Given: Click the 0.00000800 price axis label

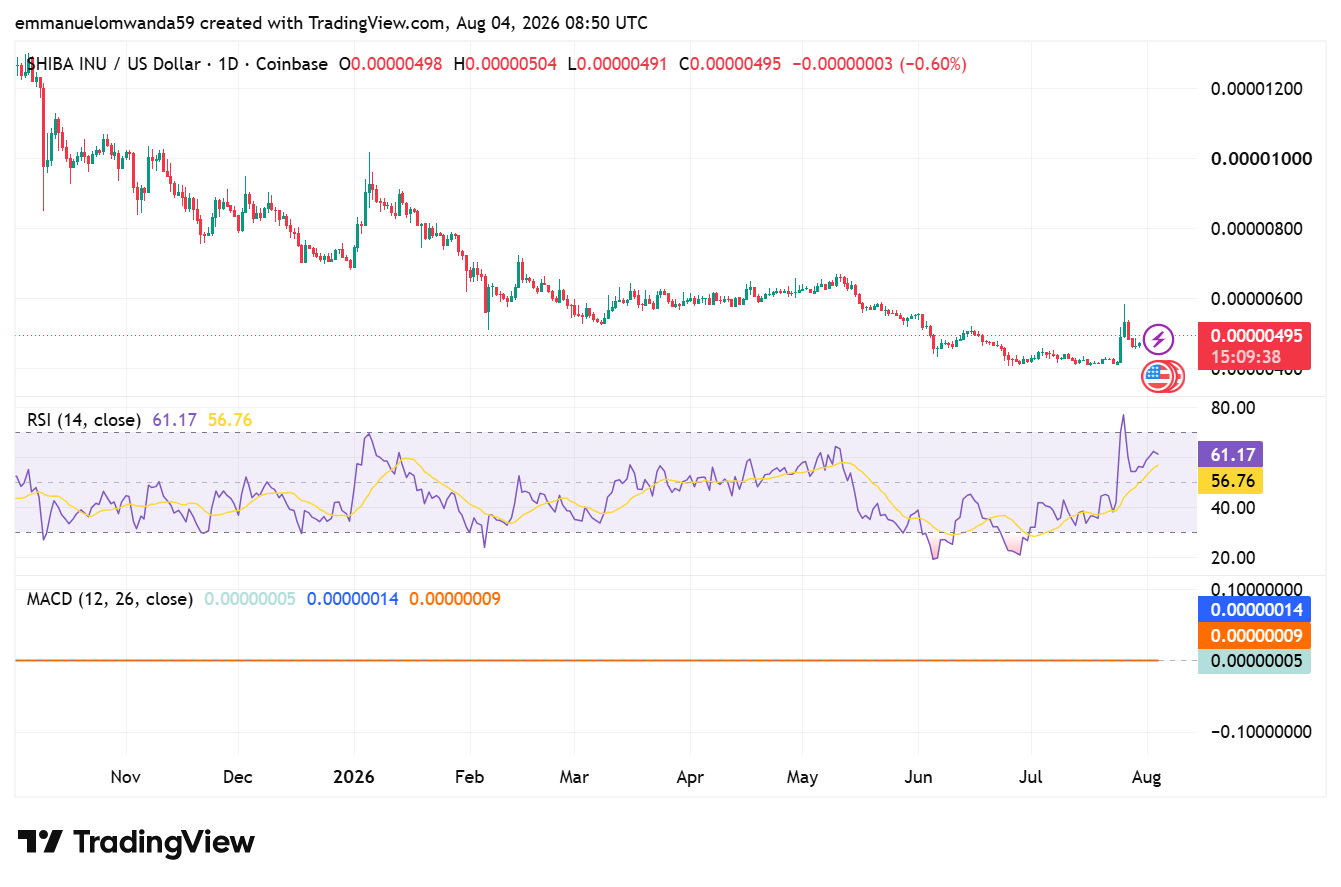Looking at the screenshot, I should tap(1257, 228).
